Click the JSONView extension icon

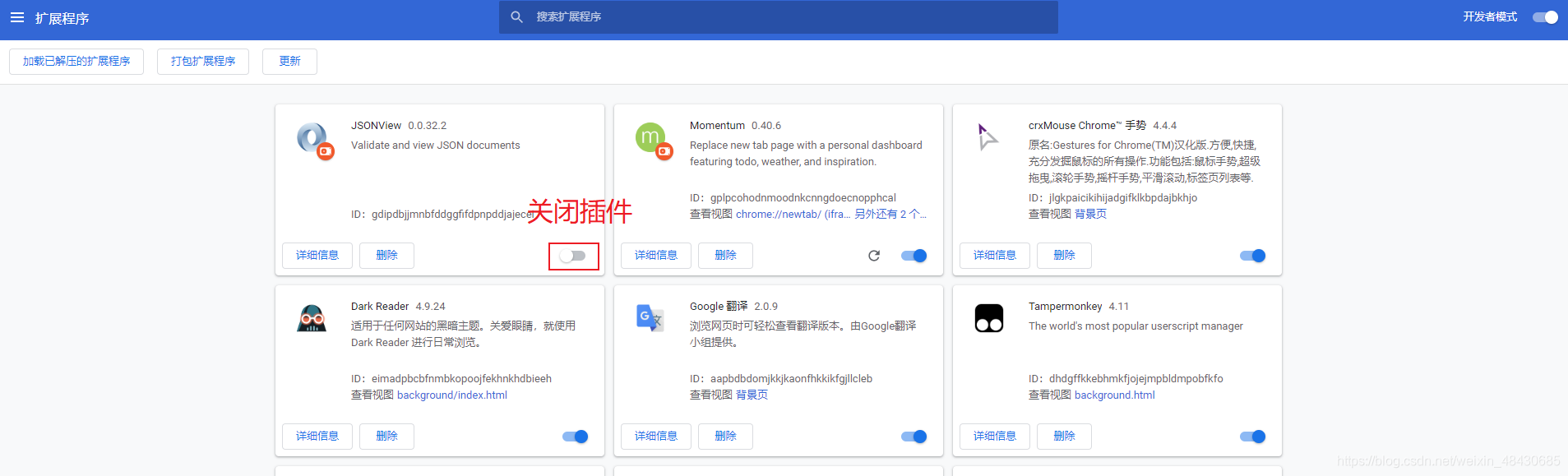315,140
